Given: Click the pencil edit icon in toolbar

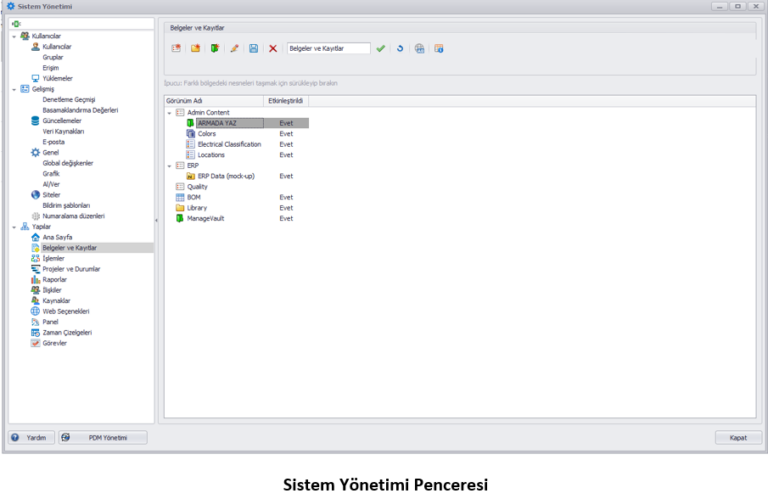Looking at the screenshot, I should click(235, 48).
